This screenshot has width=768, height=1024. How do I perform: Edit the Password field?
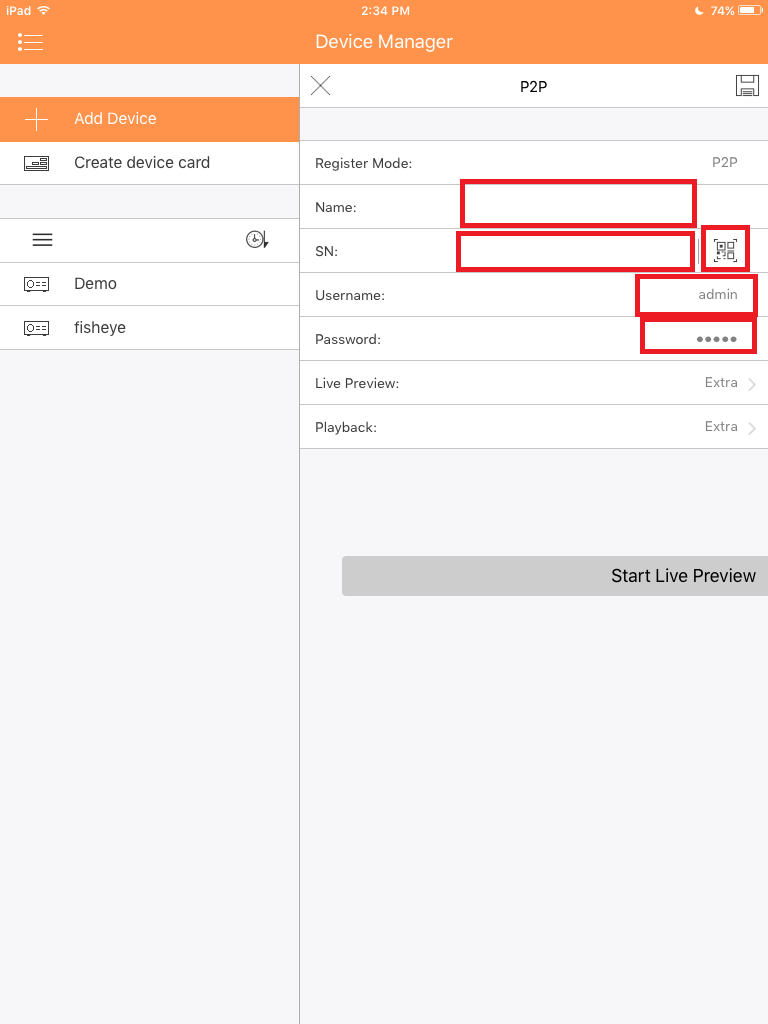coord(698,337)
